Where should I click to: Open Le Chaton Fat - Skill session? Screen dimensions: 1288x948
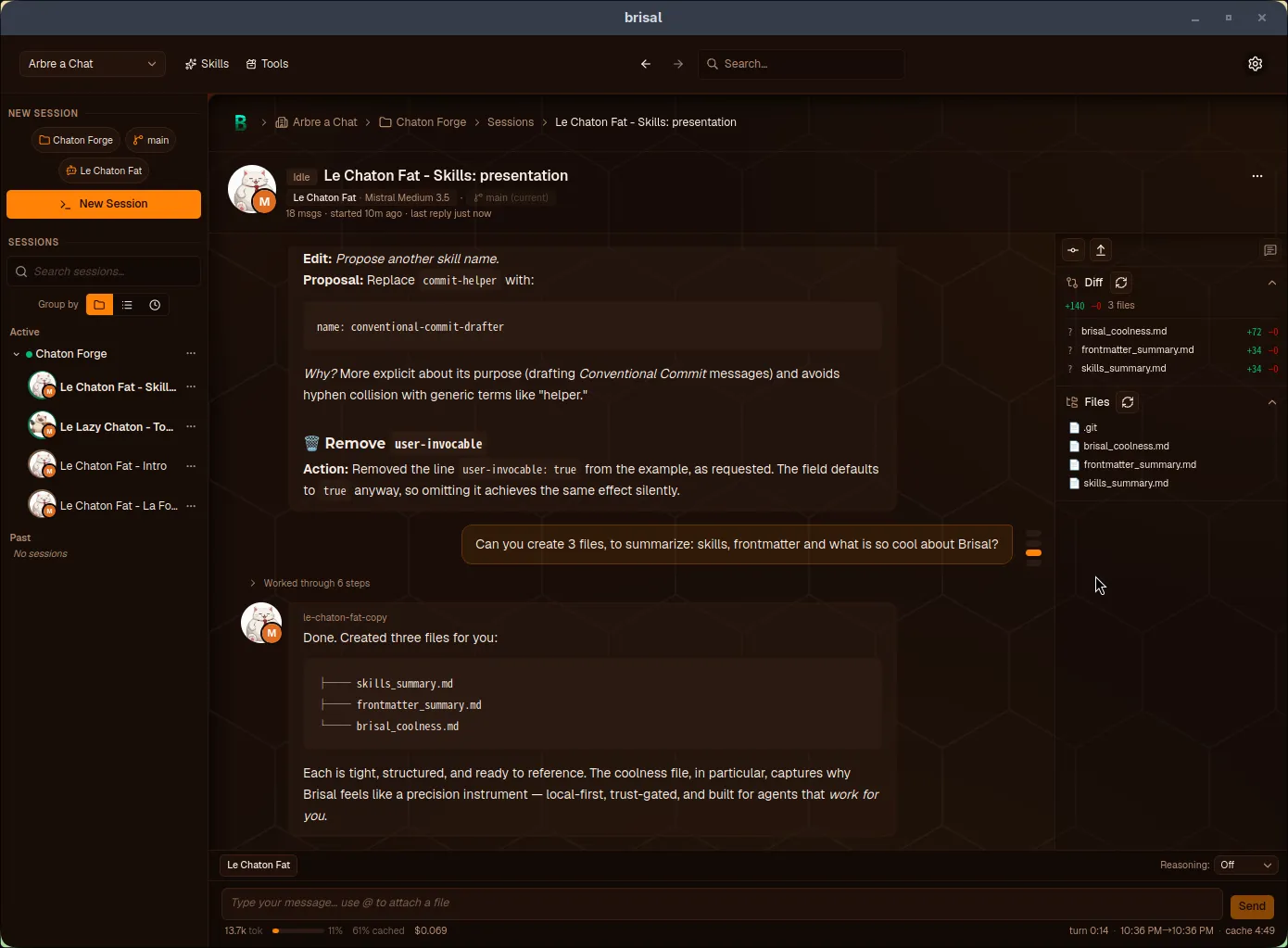point(104,387)
